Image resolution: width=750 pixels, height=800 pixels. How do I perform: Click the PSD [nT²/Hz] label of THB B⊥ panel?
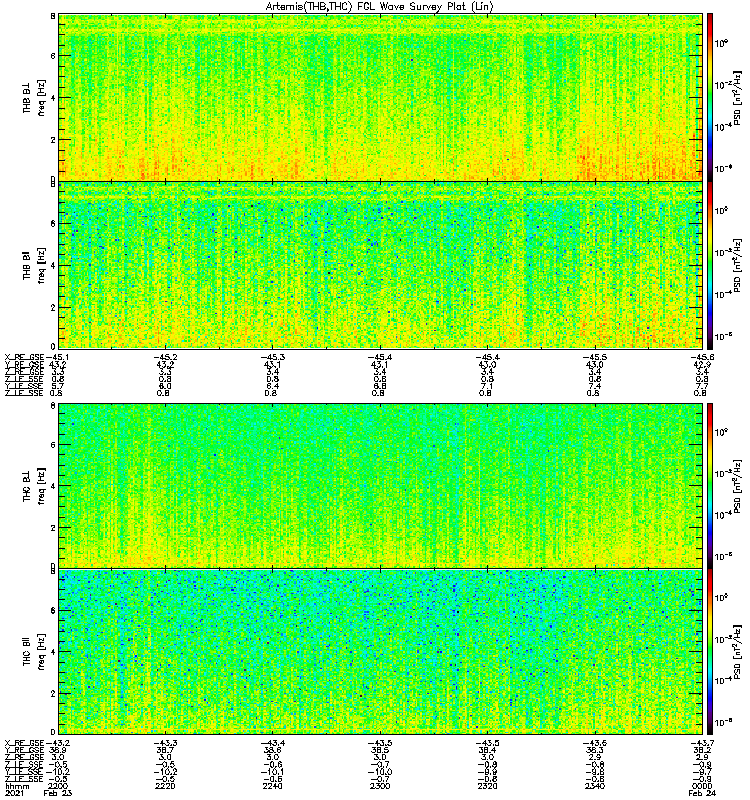[x=737, y=97]
